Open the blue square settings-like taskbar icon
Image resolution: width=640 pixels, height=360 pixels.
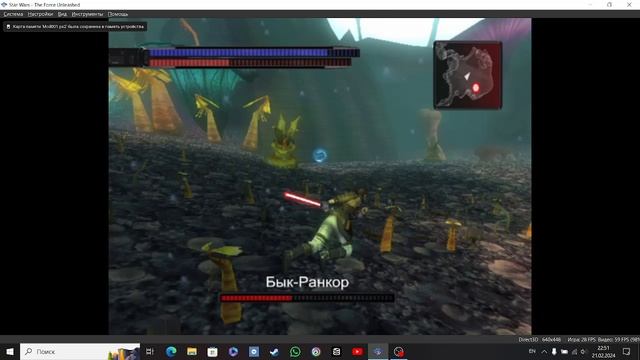click(x=254, y=351)
